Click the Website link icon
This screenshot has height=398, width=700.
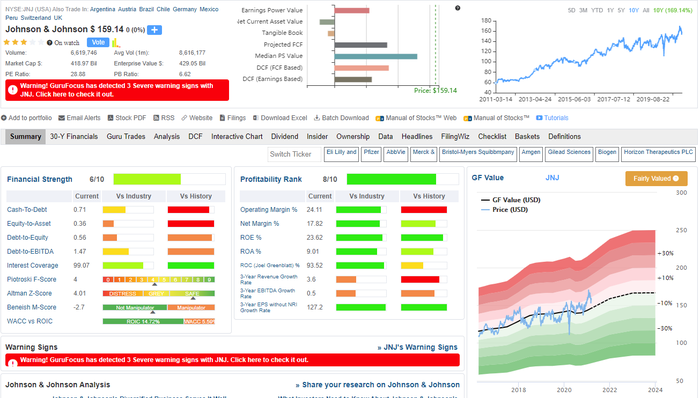pos(184,118)
